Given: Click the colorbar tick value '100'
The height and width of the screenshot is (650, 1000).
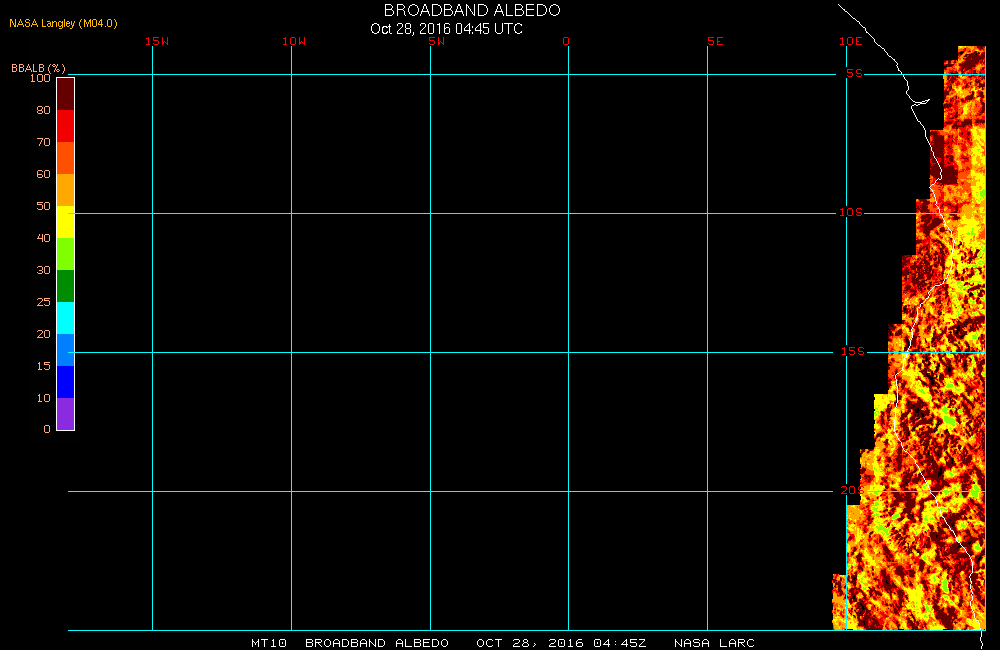Looking at the screenshot, I should click(40, 78).
